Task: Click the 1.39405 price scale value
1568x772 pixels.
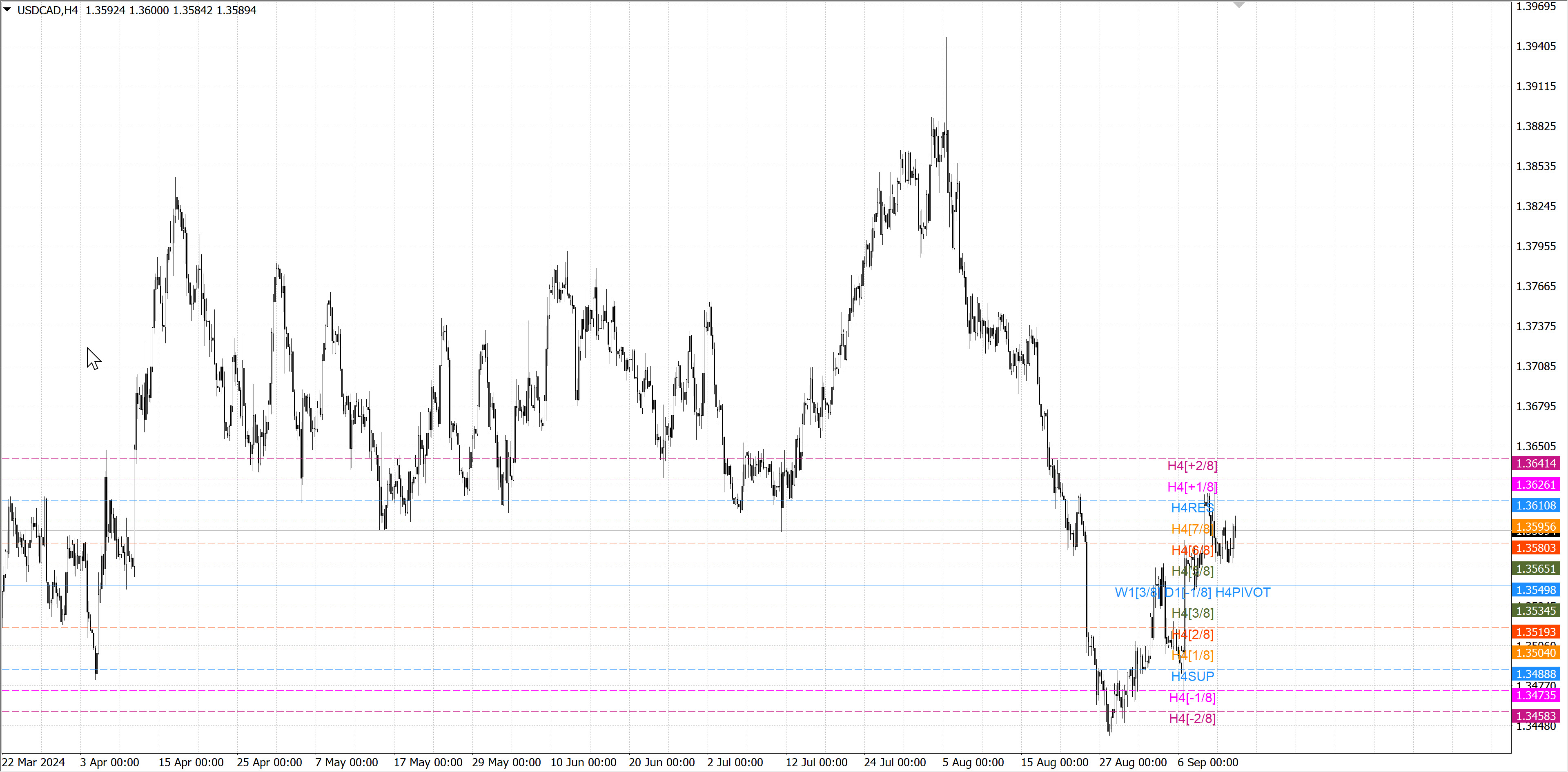Action: click(x=1535, y=46)
